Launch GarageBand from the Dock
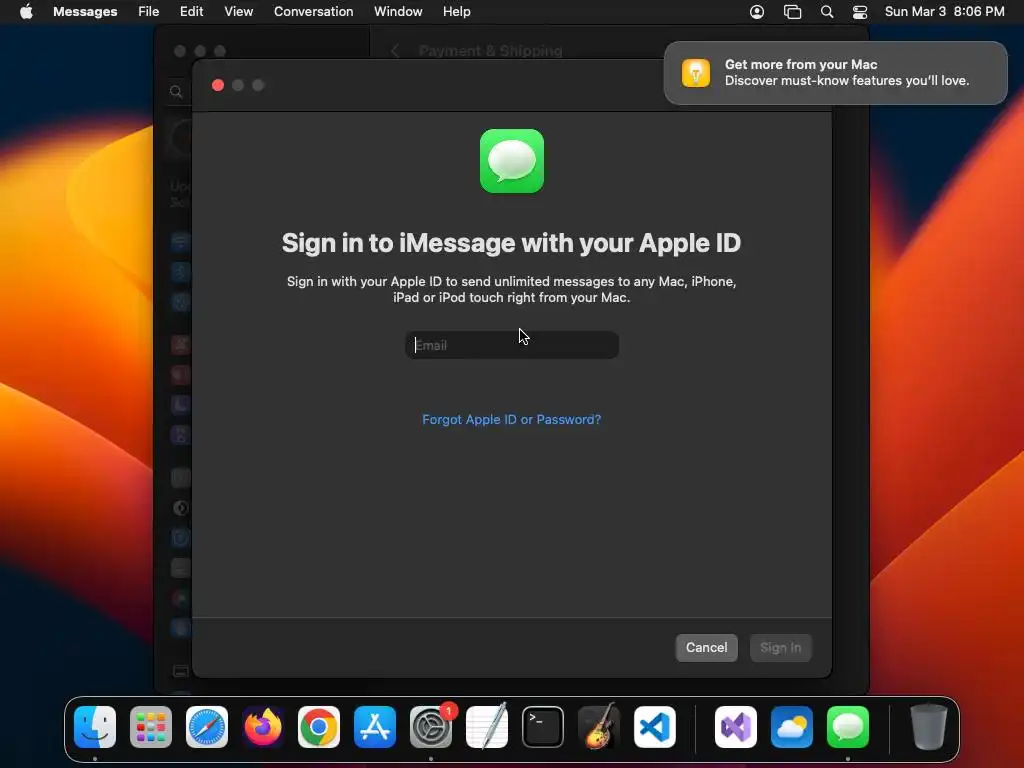The image size is (1024, 768). (599, 727)
